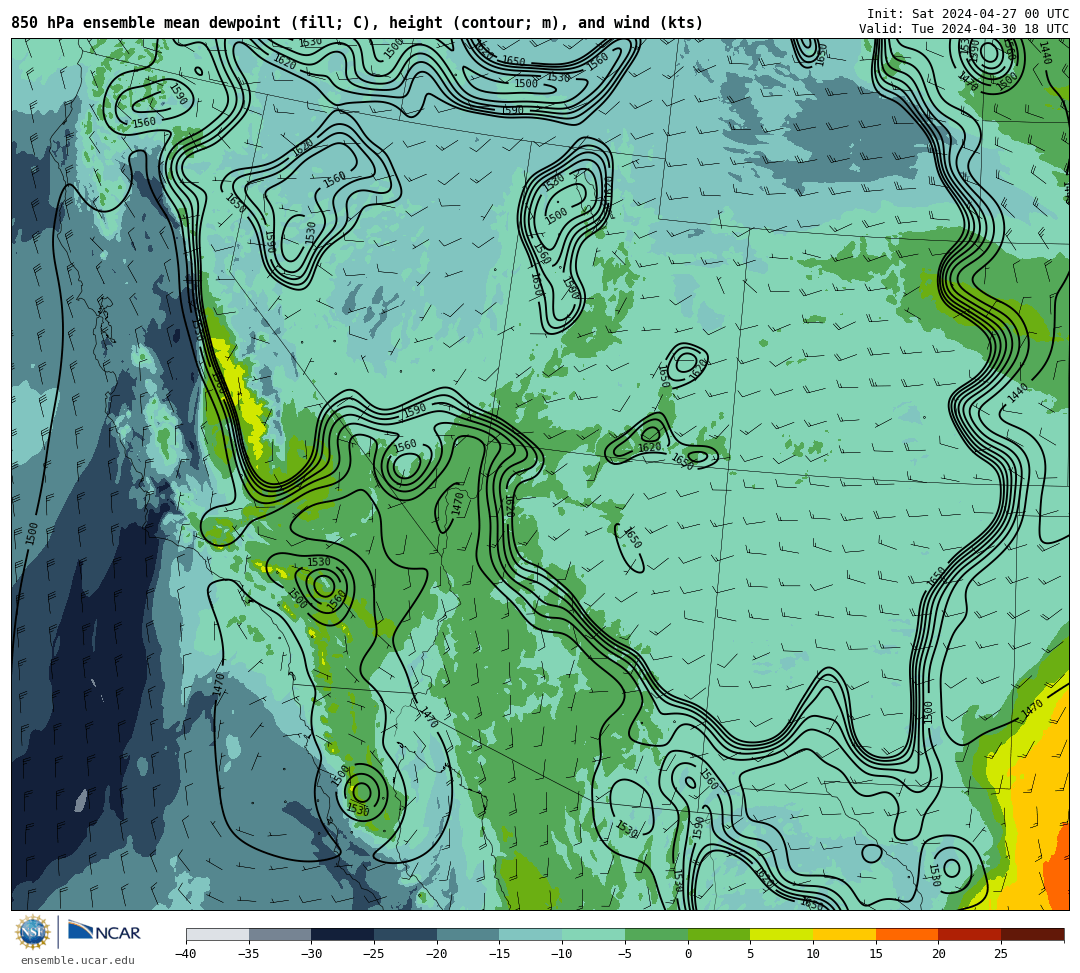The image size is (1080, 973).
Task: Click the '1500' contour label on the far-left ocean contour
Action: tap(32, 534)
